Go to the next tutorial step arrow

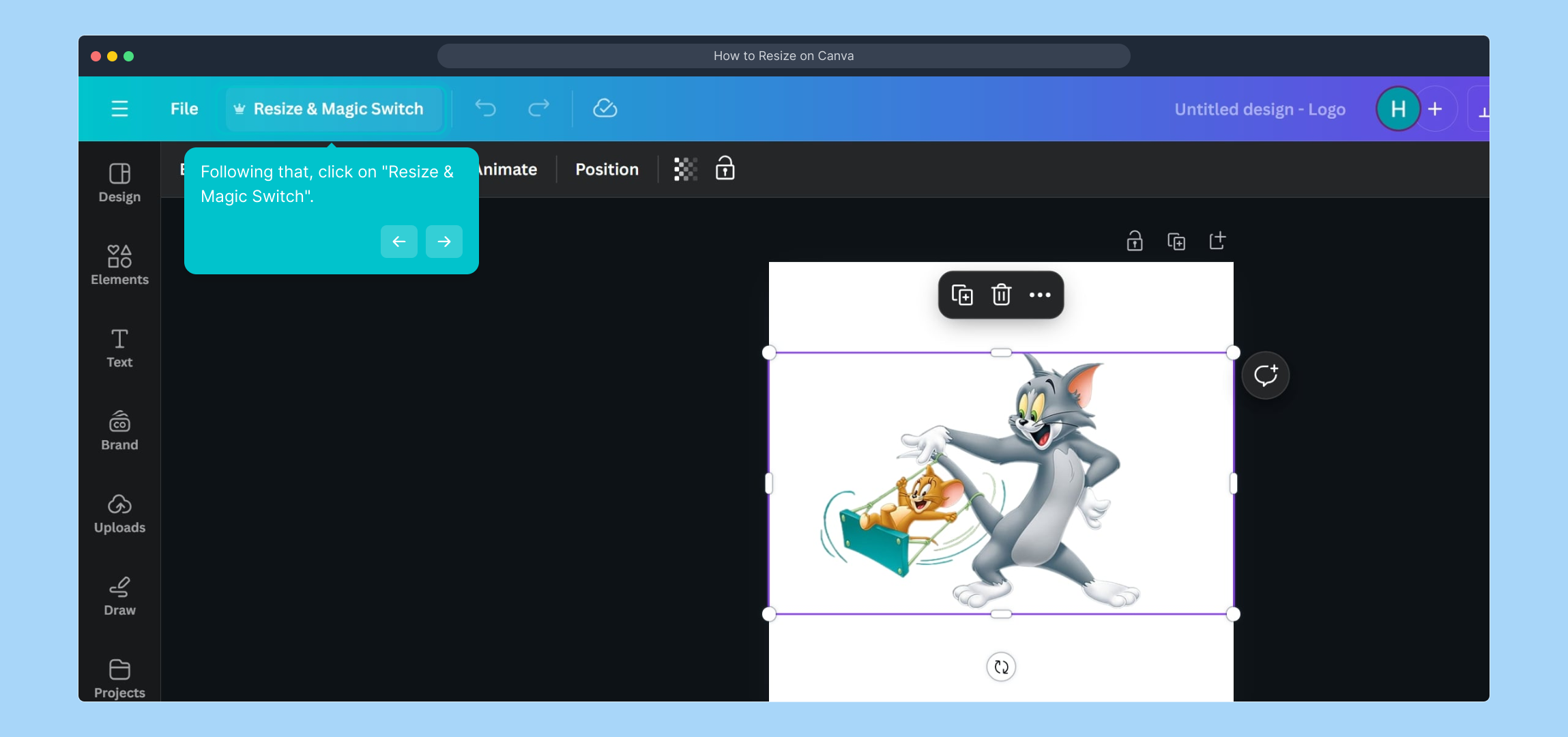(444, 242)
